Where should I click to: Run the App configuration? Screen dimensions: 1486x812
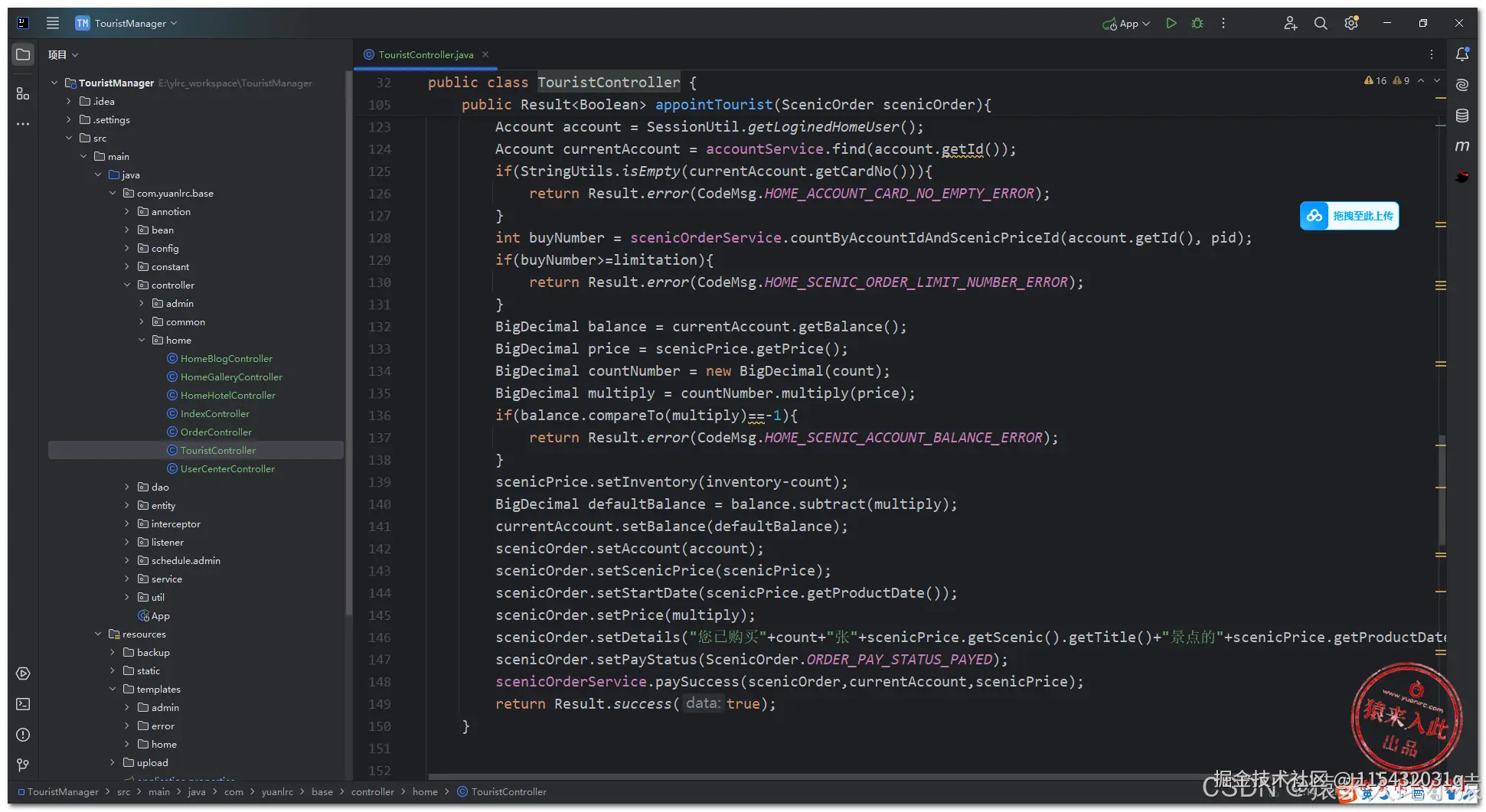point(1171,23)
